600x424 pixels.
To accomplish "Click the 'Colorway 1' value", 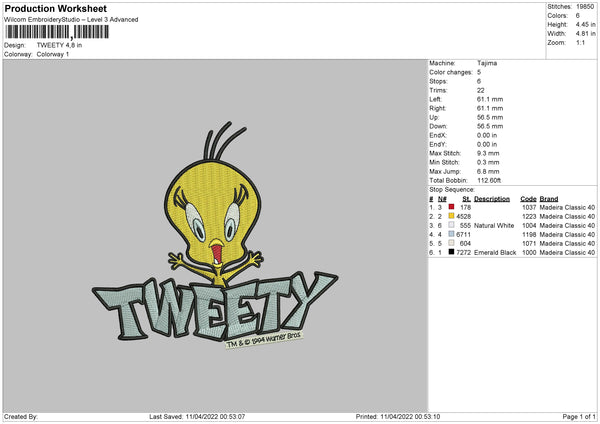I will point(53,54).
